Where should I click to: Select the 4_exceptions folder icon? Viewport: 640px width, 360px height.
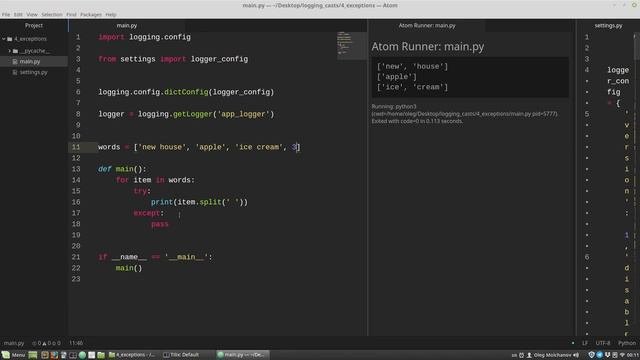tap(10, 39)
